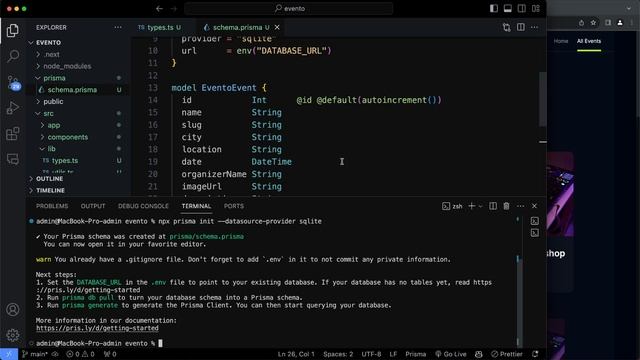Open browser profile avatar icon

tap(620, 23)
